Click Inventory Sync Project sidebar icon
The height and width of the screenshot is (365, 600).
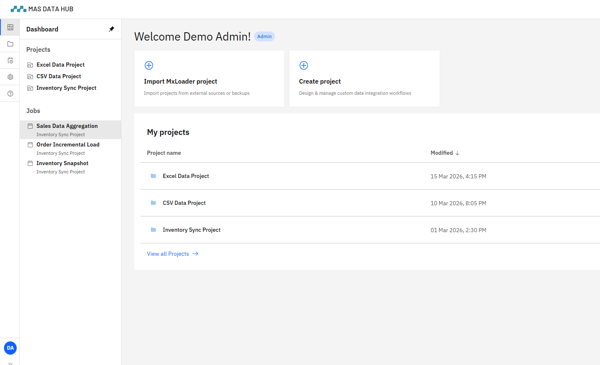coord(30,88)
